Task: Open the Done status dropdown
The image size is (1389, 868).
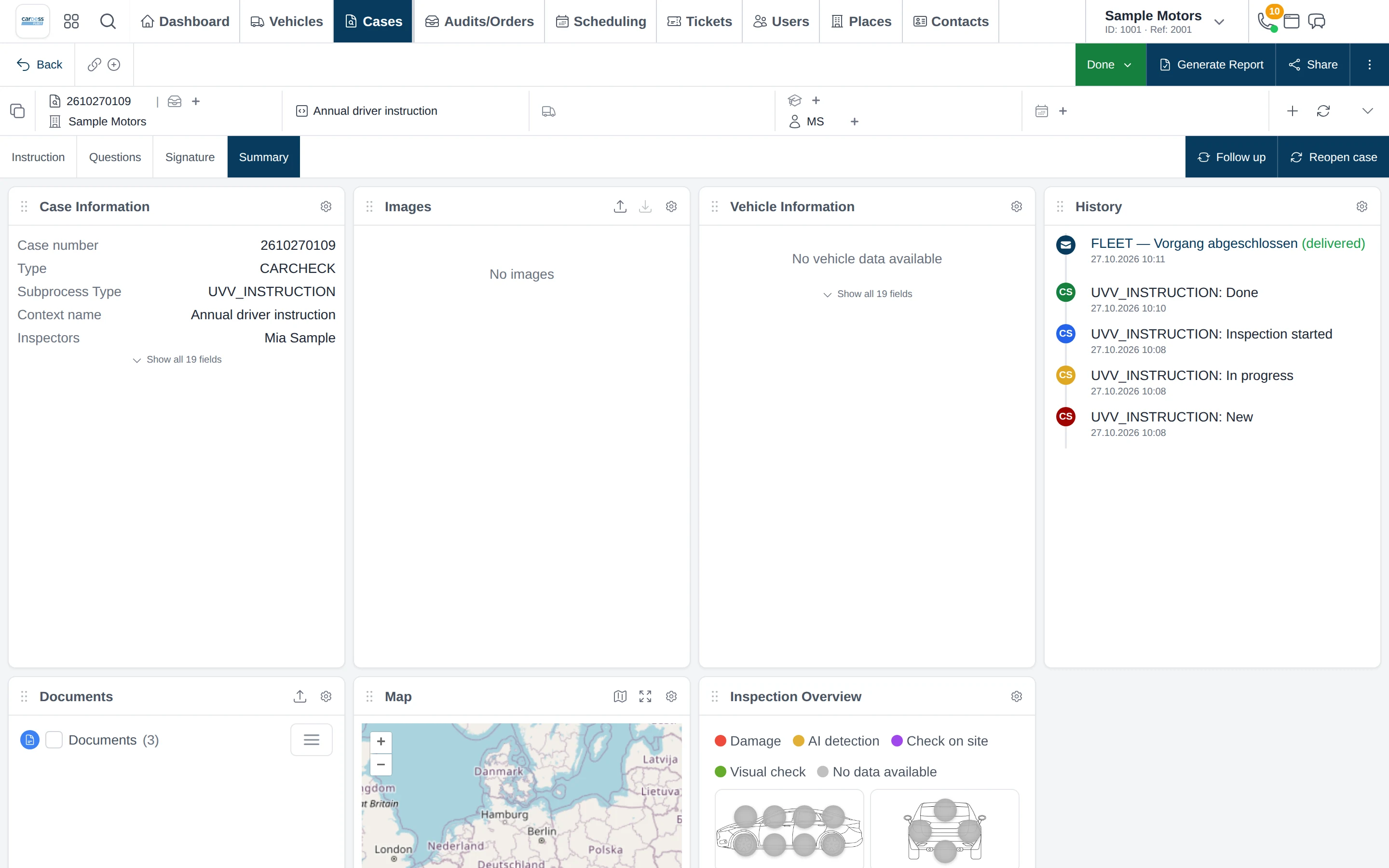Action: [x=1111, y=64]
